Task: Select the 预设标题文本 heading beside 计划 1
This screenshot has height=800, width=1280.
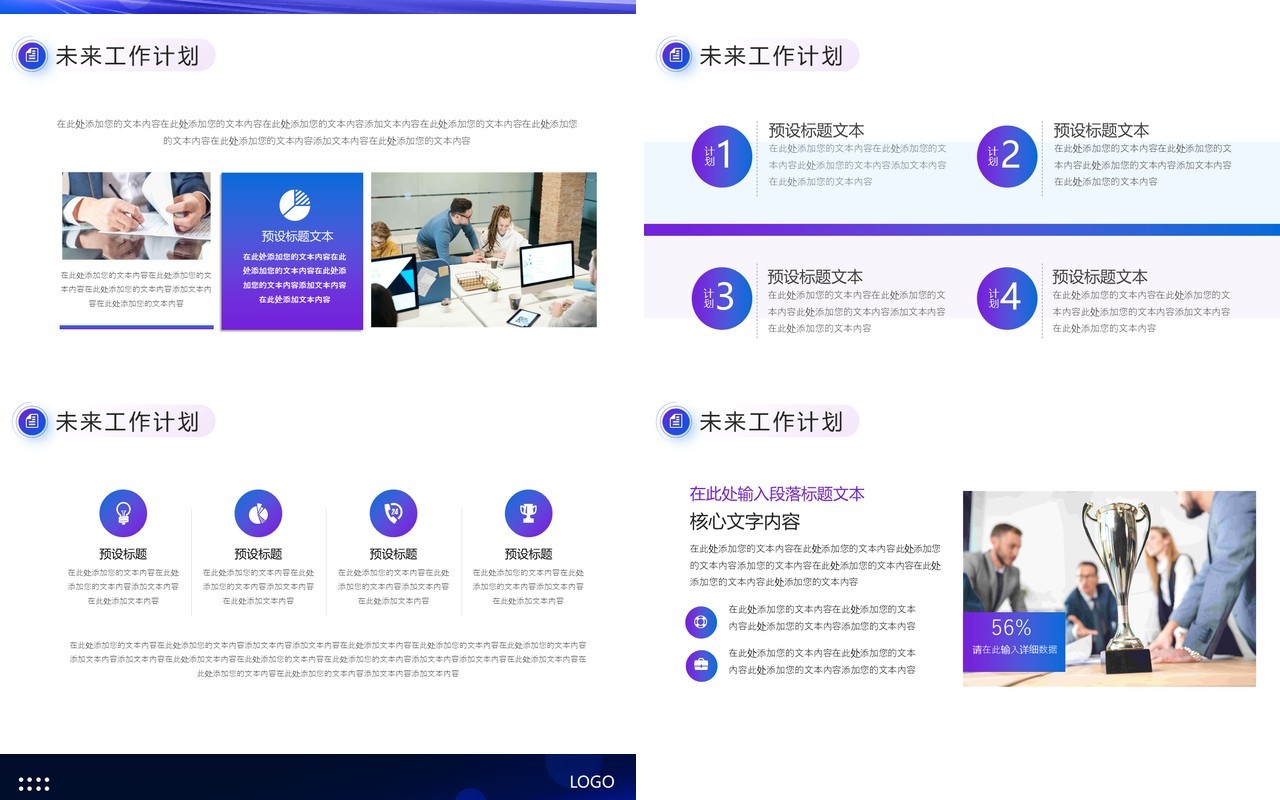Action: pos(816,130)
